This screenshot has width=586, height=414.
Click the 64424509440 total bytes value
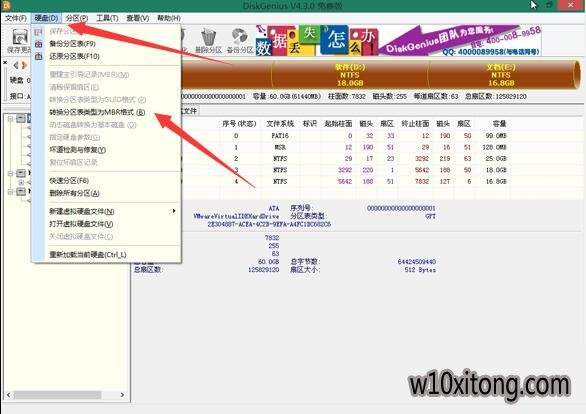(417, 262)
